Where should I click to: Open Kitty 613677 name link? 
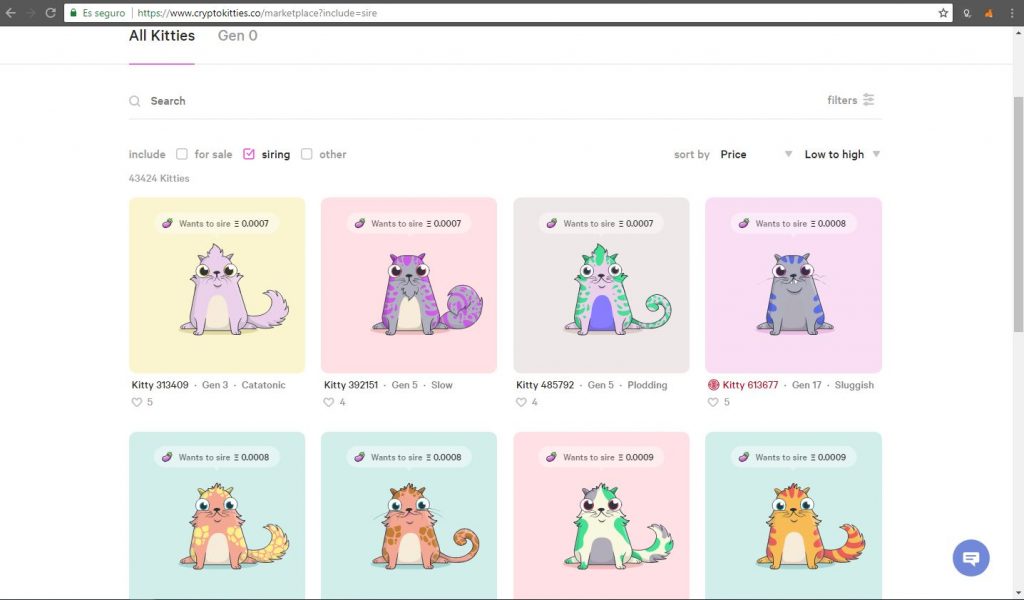pyautogui.click(x=750, y=385)
